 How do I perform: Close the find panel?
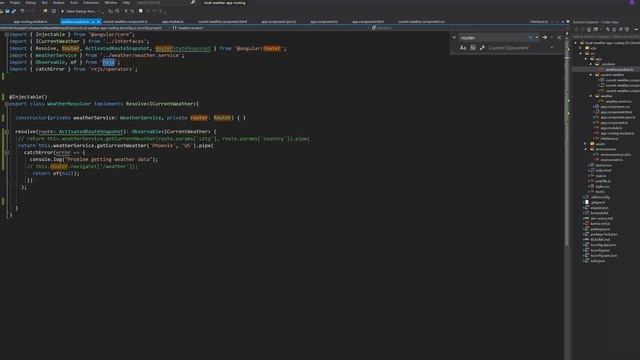559,38
